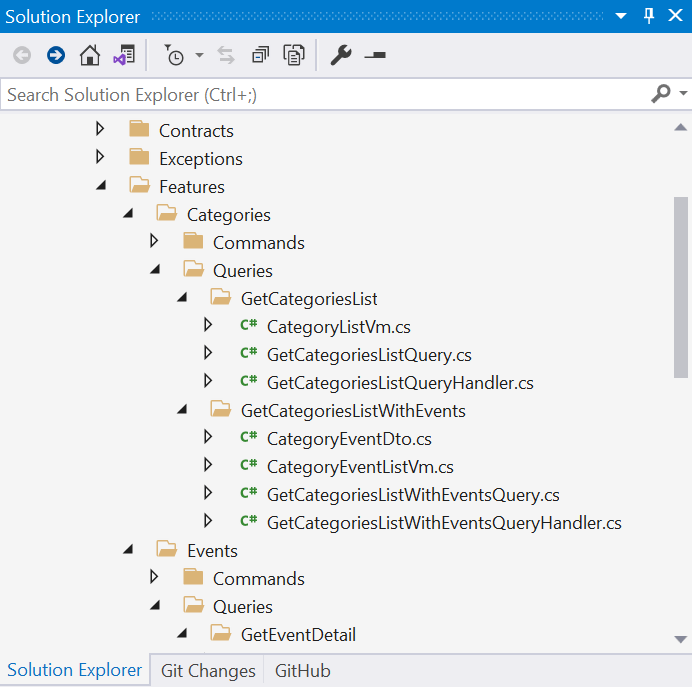This screenshot has width=692, height=687.
Task: Expand the GetCategoriesListWithEventsQuery.cs file arrow
Action: click(208, 493)
